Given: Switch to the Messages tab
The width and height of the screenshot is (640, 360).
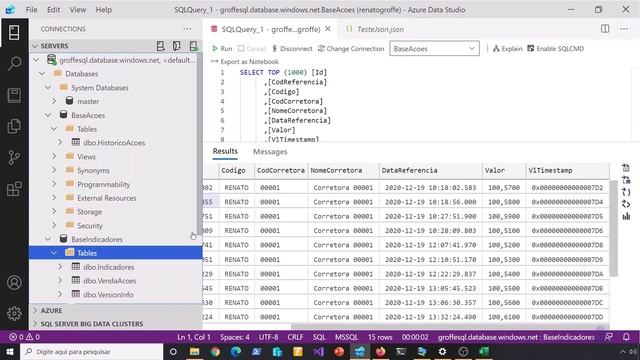Looking at the screenshot, I should (270, 151).
